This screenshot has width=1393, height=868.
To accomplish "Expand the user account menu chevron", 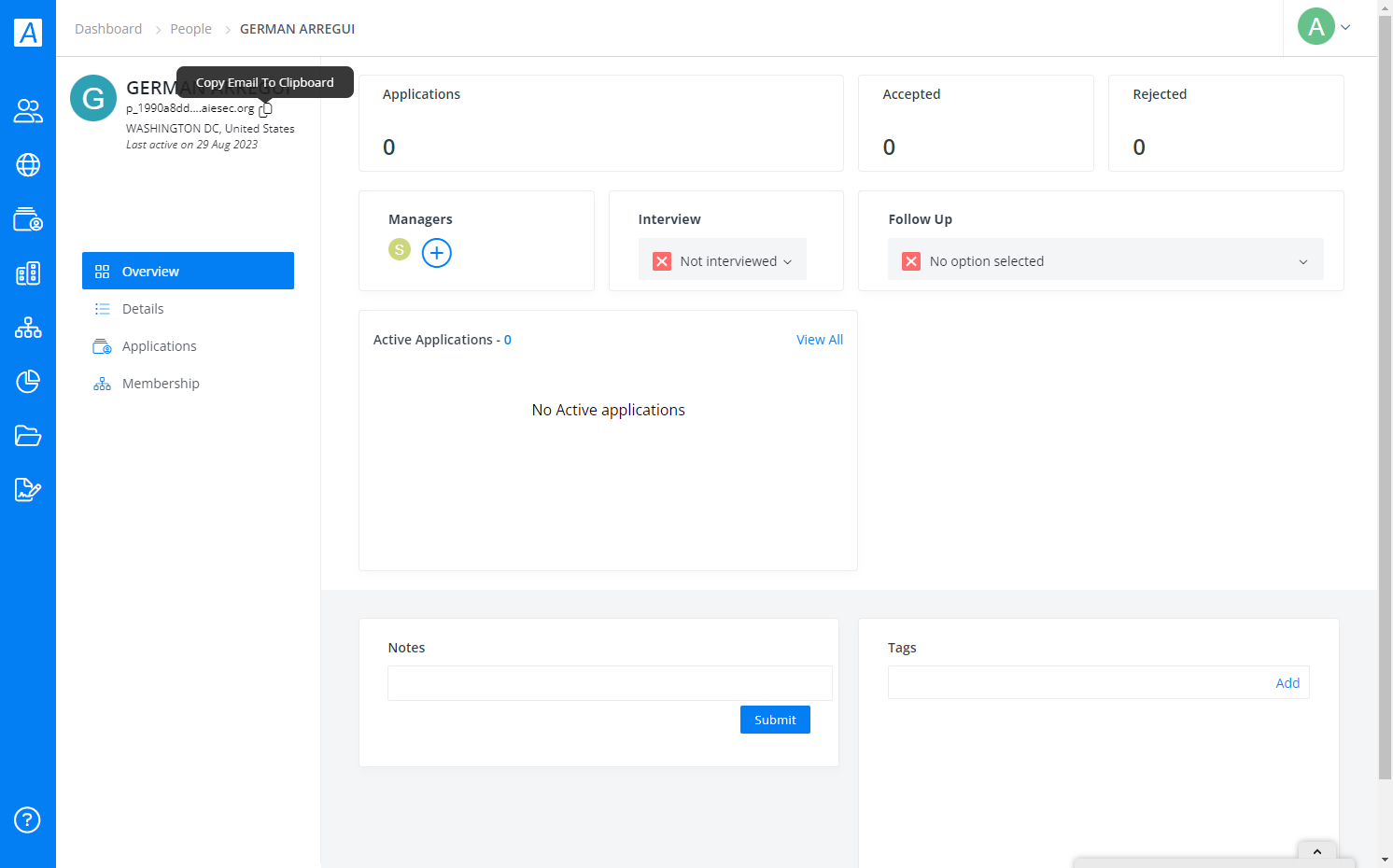I will (1345, 27).
